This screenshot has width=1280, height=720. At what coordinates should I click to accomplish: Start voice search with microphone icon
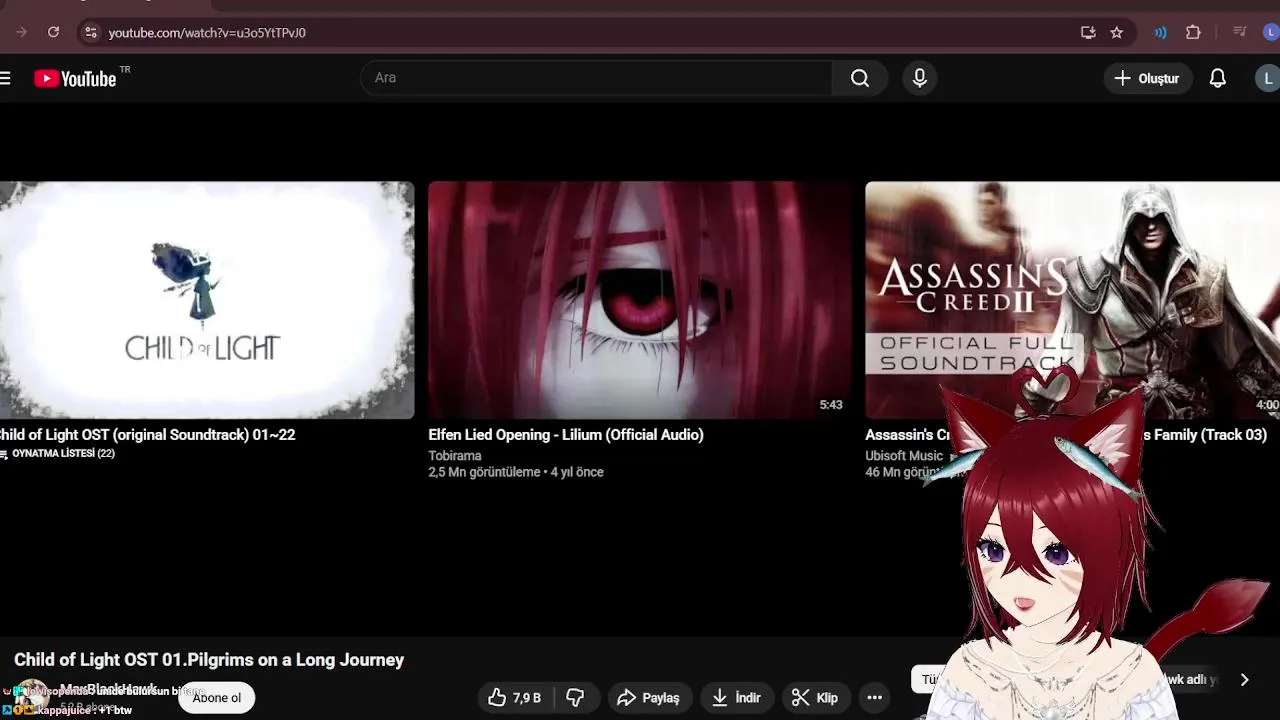click(920, 78)
